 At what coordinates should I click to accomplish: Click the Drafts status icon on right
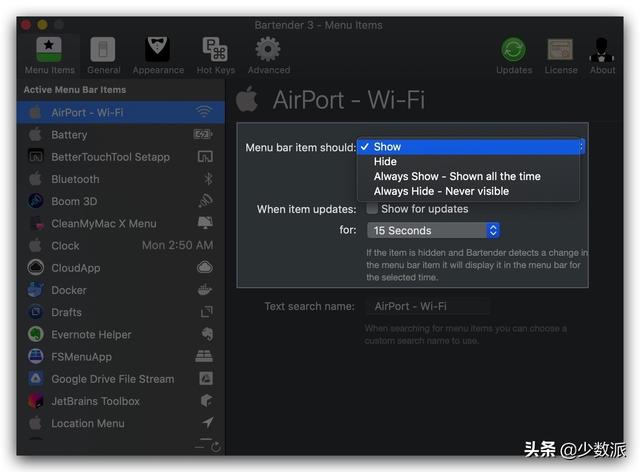[207, 312]
